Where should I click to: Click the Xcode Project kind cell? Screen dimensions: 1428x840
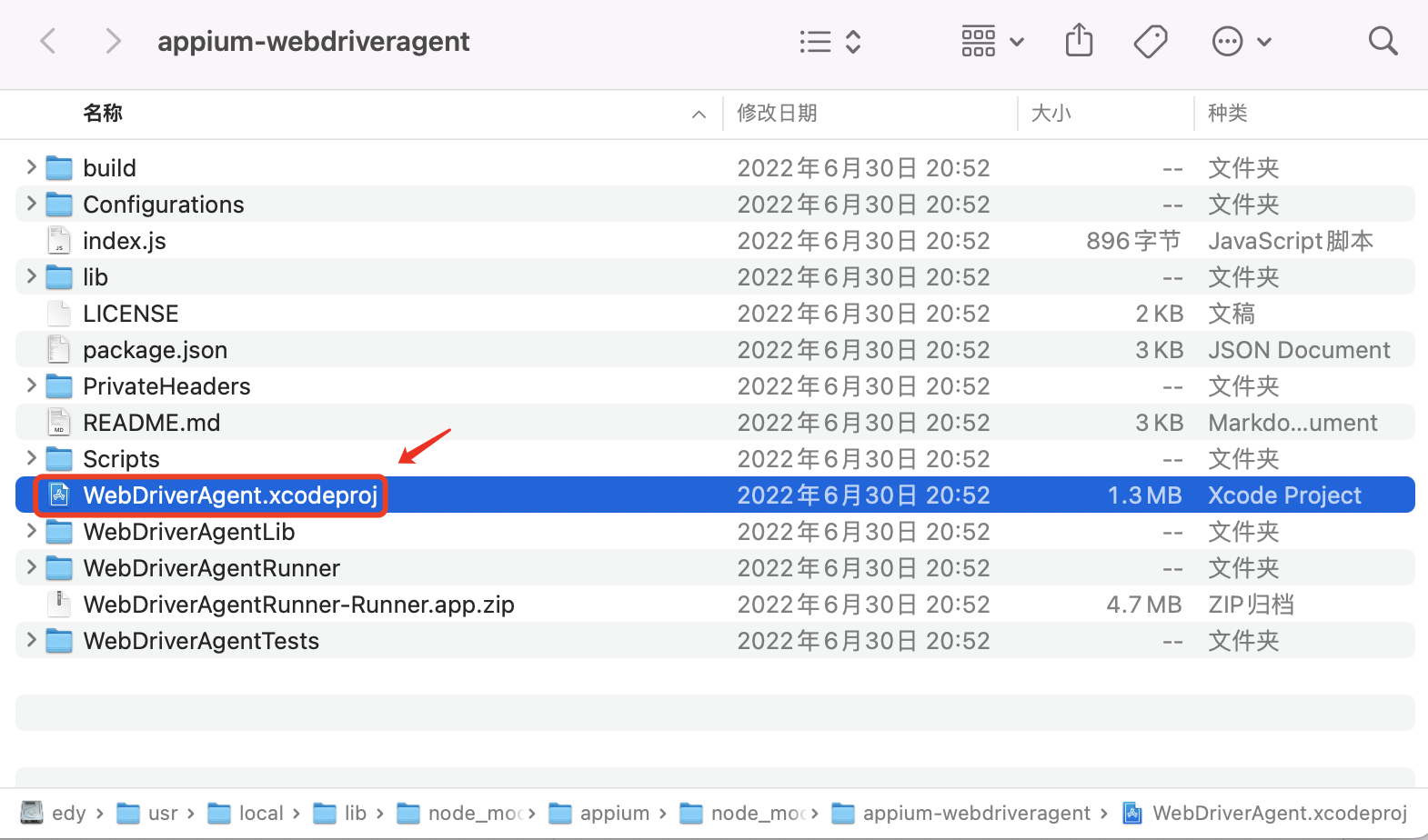[1284, 495]
